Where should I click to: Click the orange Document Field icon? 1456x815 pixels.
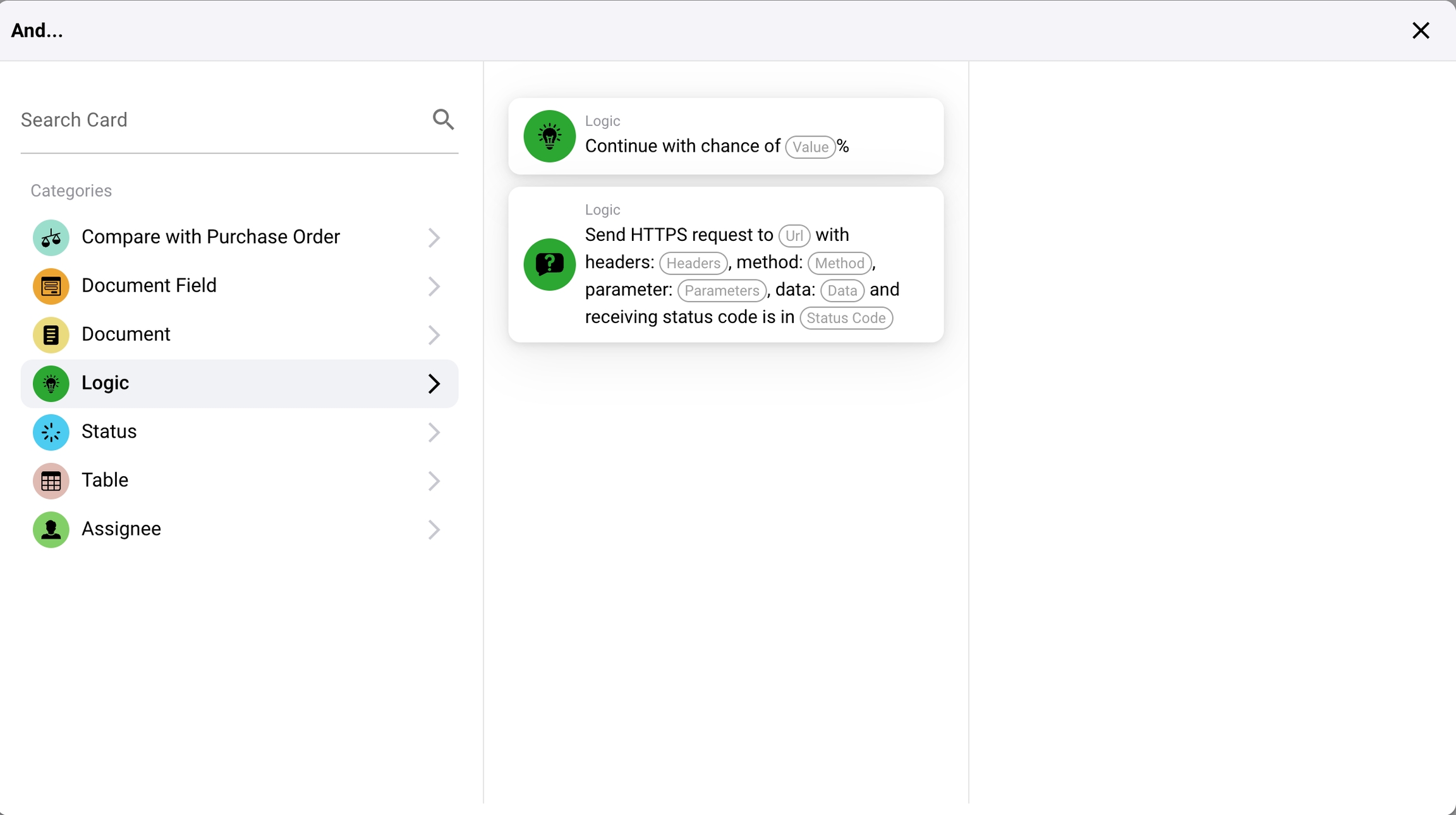pyautogui.click(x=51, y=286)
